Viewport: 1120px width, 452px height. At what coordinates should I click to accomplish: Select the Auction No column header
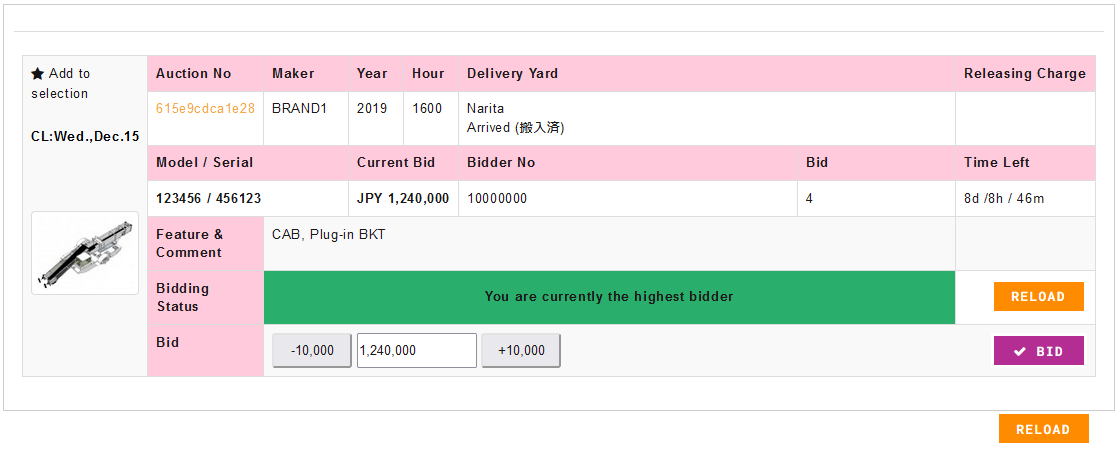pos(193,74)
